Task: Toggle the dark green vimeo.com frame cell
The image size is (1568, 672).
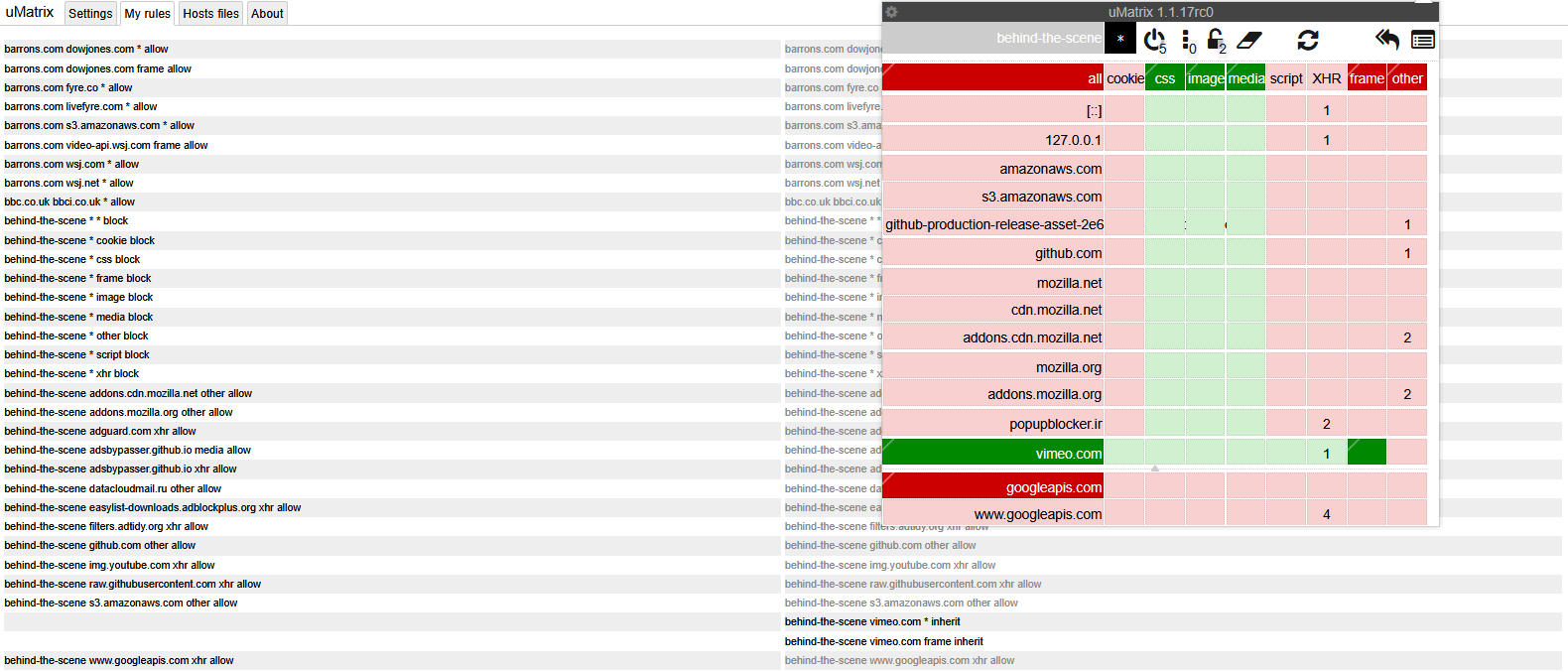Action: click(1367, 453)
